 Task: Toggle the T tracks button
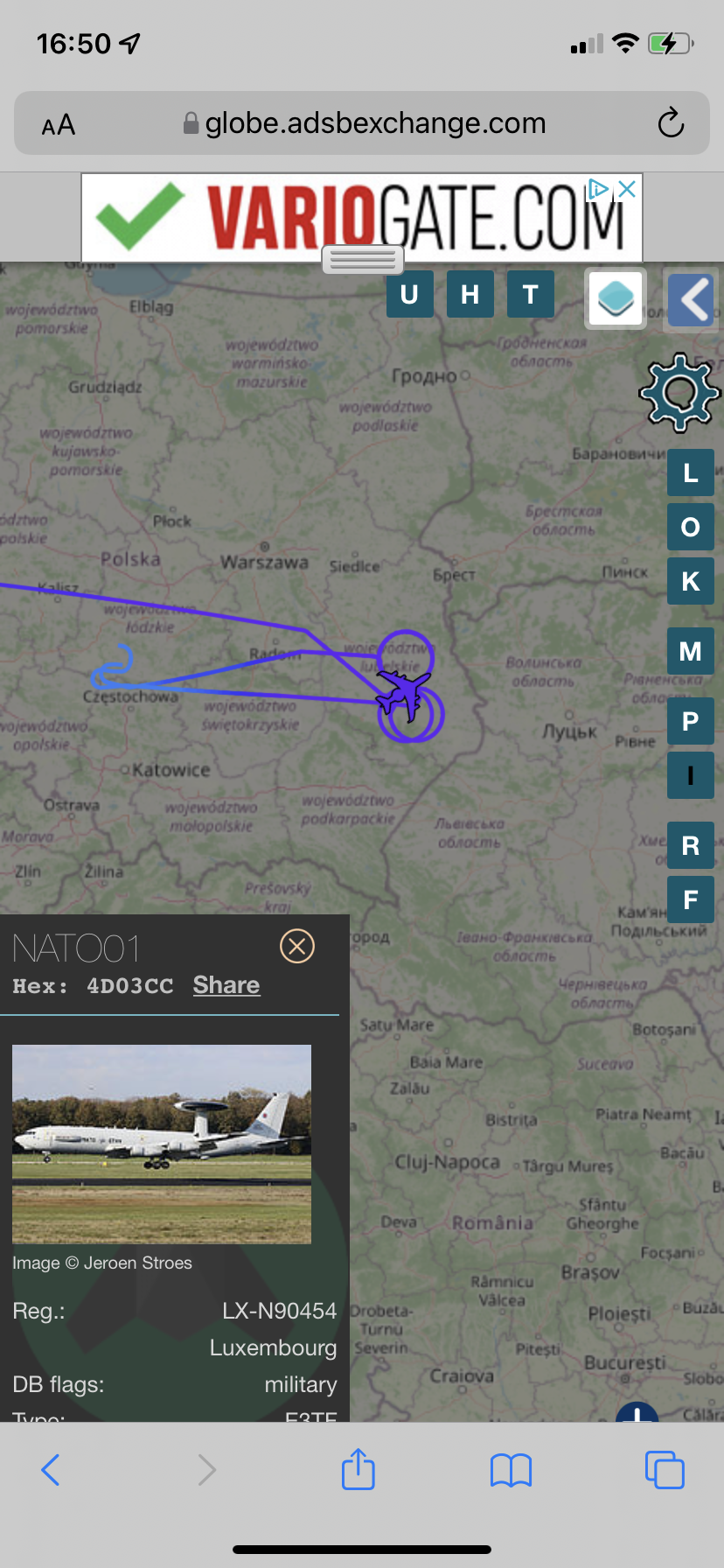(x=531, y=294)
